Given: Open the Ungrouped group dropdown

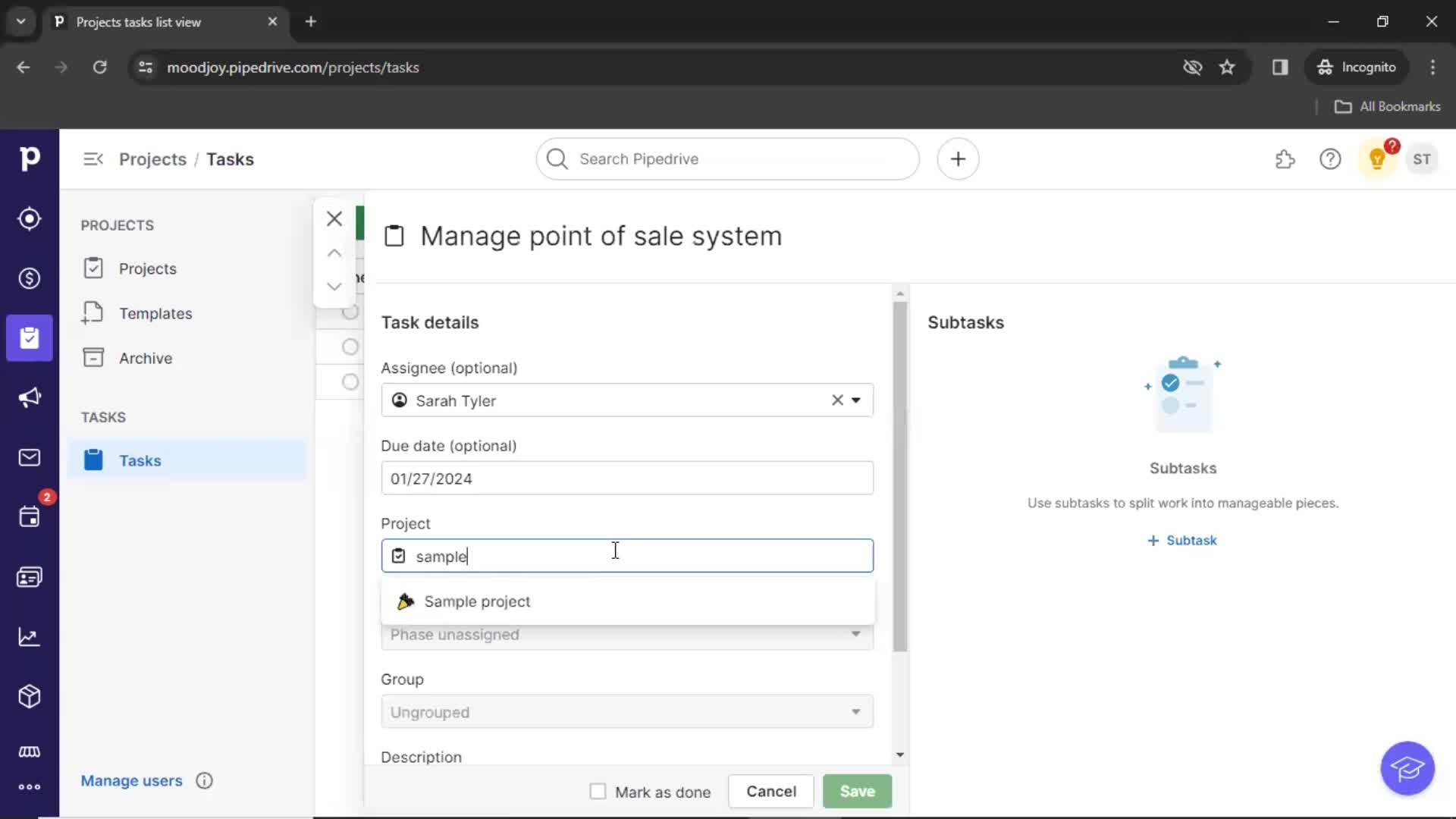Looking at the screenshot, I should coord(627,712).
